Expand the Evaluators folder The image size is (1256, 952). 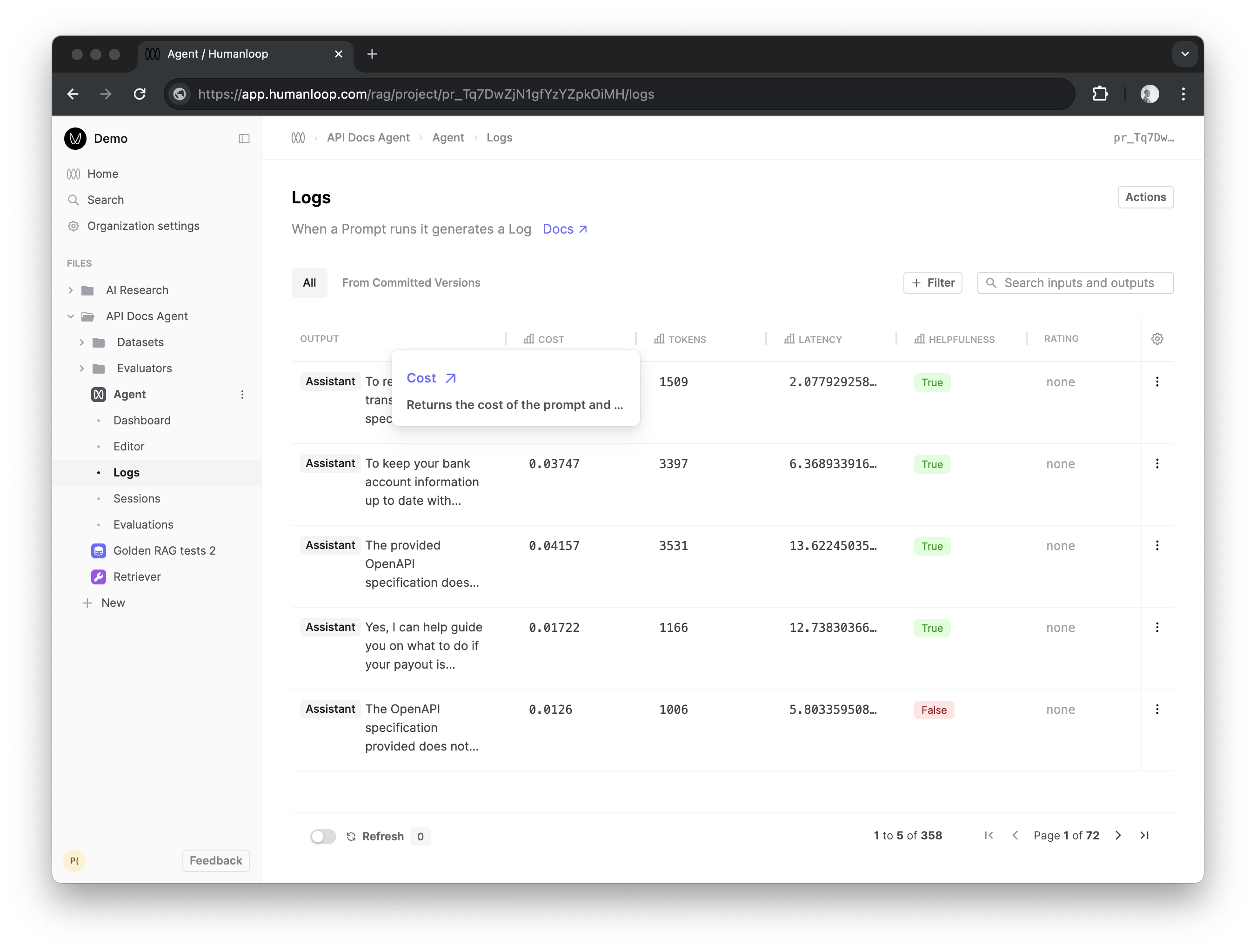coord(82,369)
